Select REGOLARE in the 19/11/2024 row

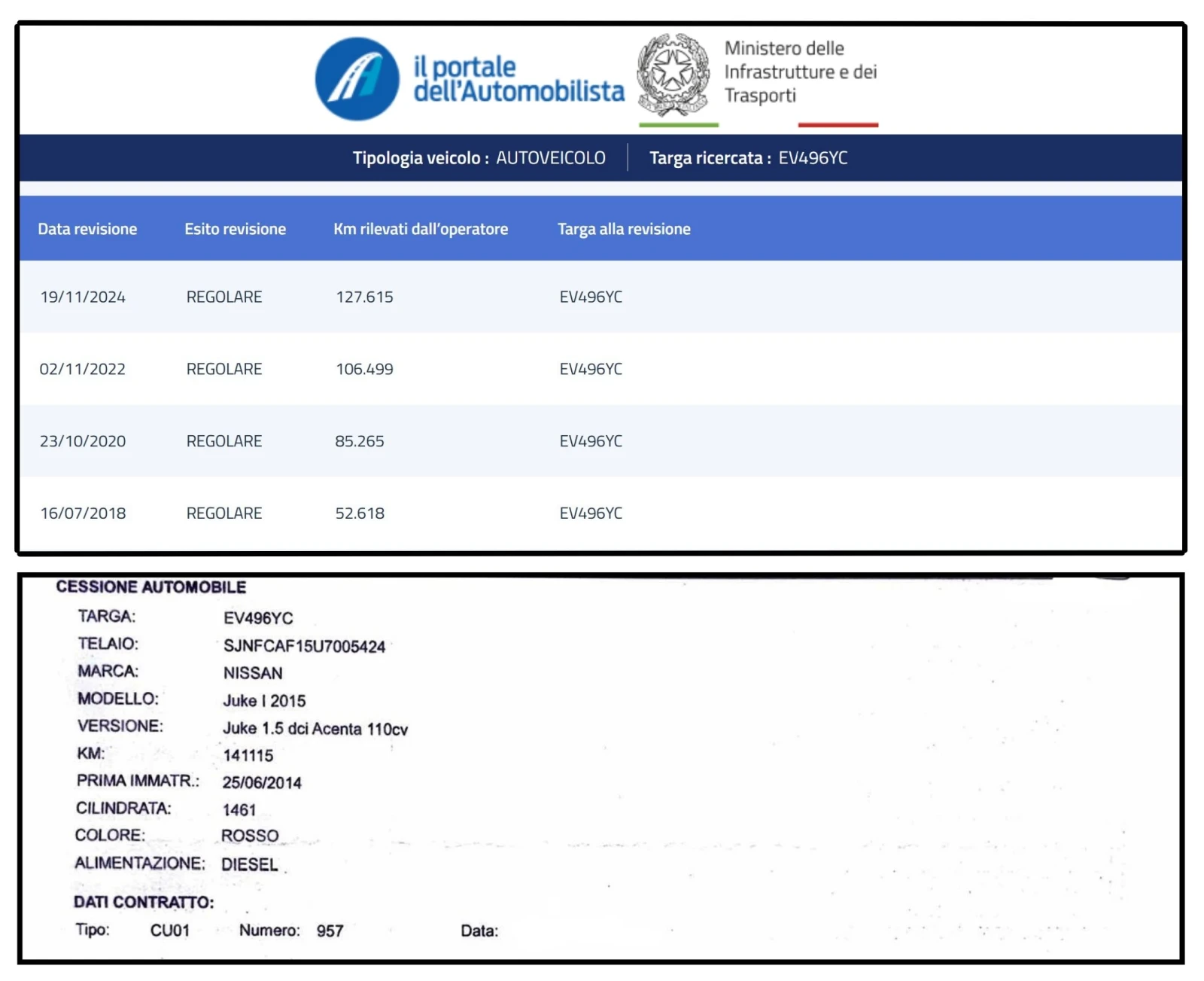[224, 297]
